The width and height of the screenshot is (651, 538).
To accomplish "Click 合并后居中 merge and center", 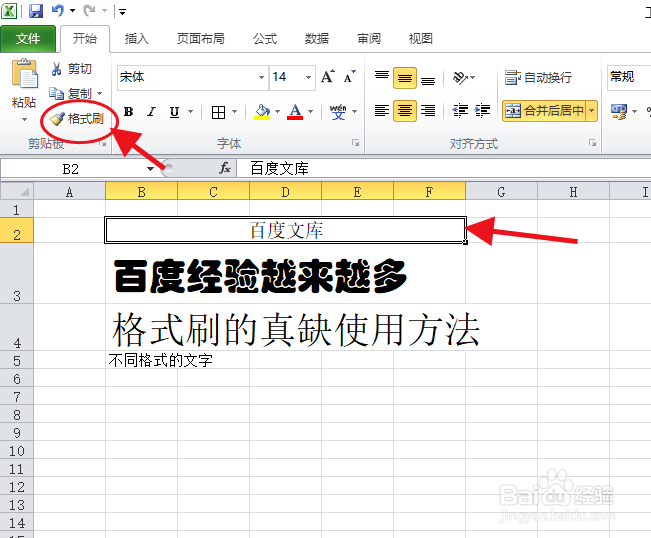I will [544, 111].
